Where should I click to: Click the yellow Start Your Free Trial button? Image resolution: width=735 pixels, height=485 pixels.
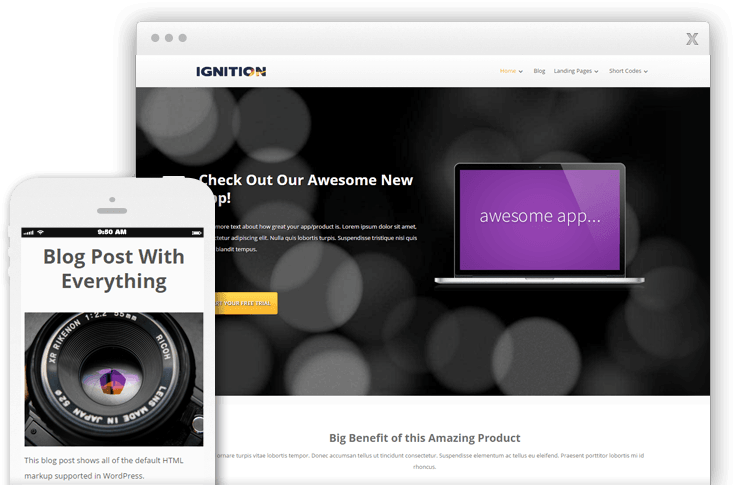coord(246,303)
